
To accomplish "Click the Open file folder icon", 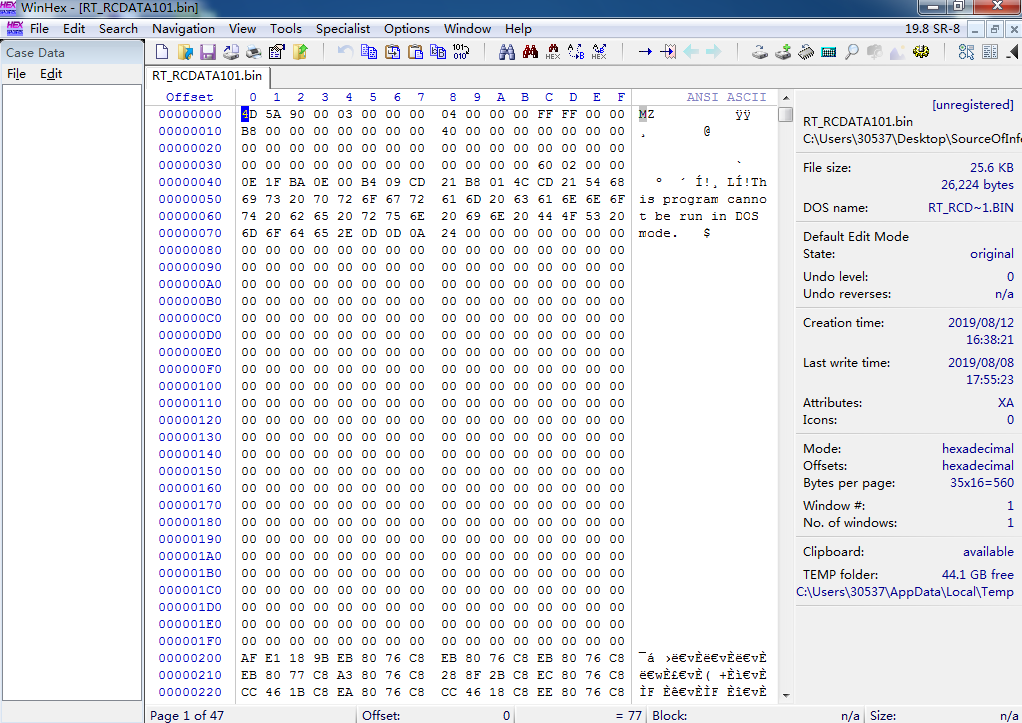I will pyautogui.click(x=185, y=52).
